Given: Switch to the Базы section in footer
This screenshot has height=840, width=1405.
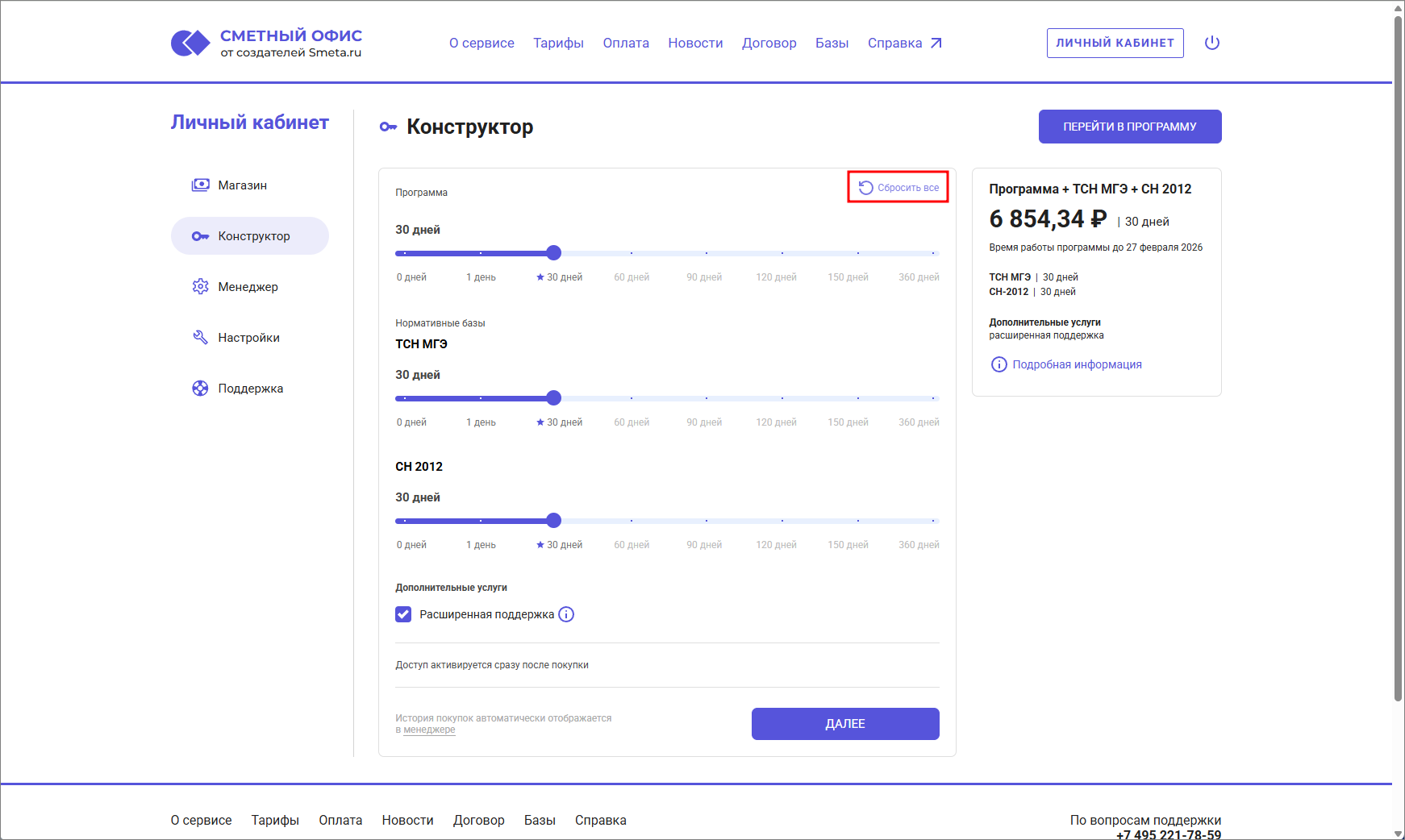Looking at the screenshot, I should [x=540, y=820].
